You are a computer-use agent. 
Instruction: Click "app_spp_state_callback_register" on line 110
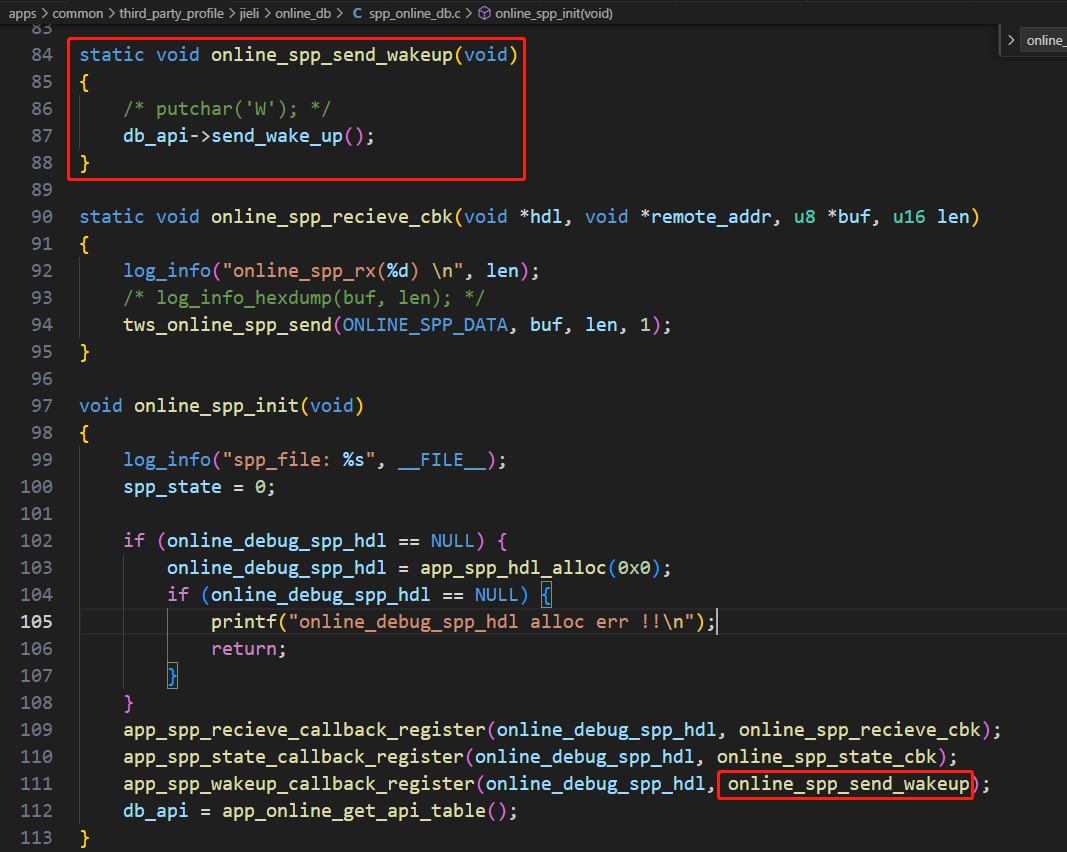coord(294,757)
